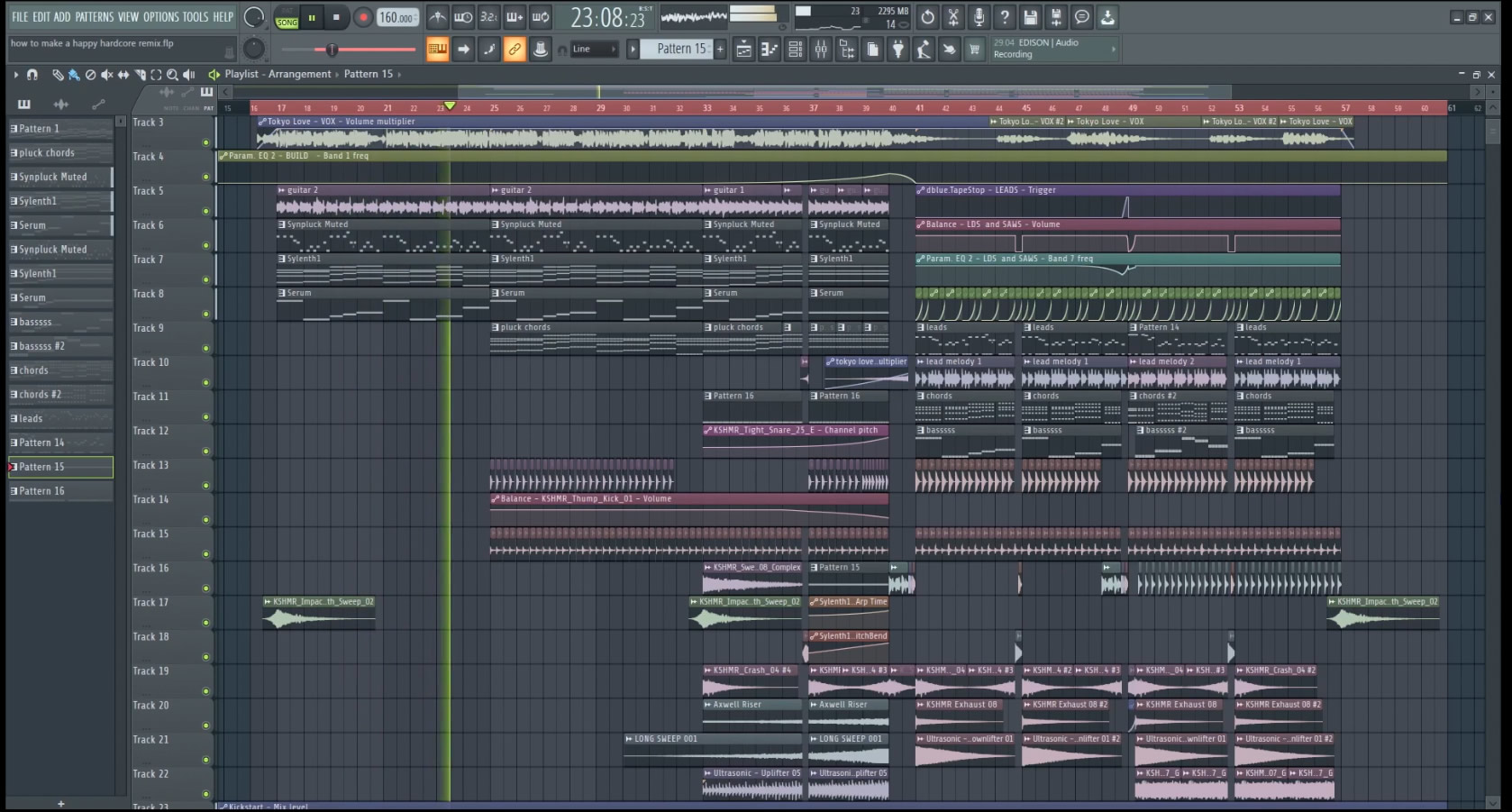Expand breadcrumb arrow after Pattern 15

(x=399, y=75)
